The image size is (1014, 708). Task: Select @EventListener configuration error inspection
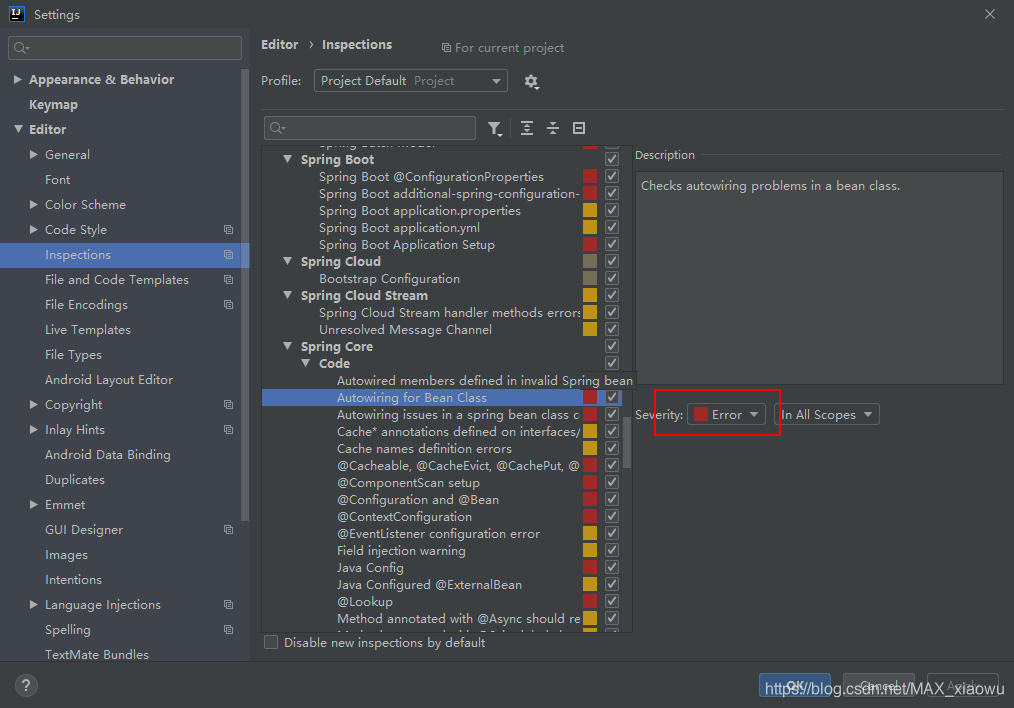pyautogui.click(x=438, y=533)
